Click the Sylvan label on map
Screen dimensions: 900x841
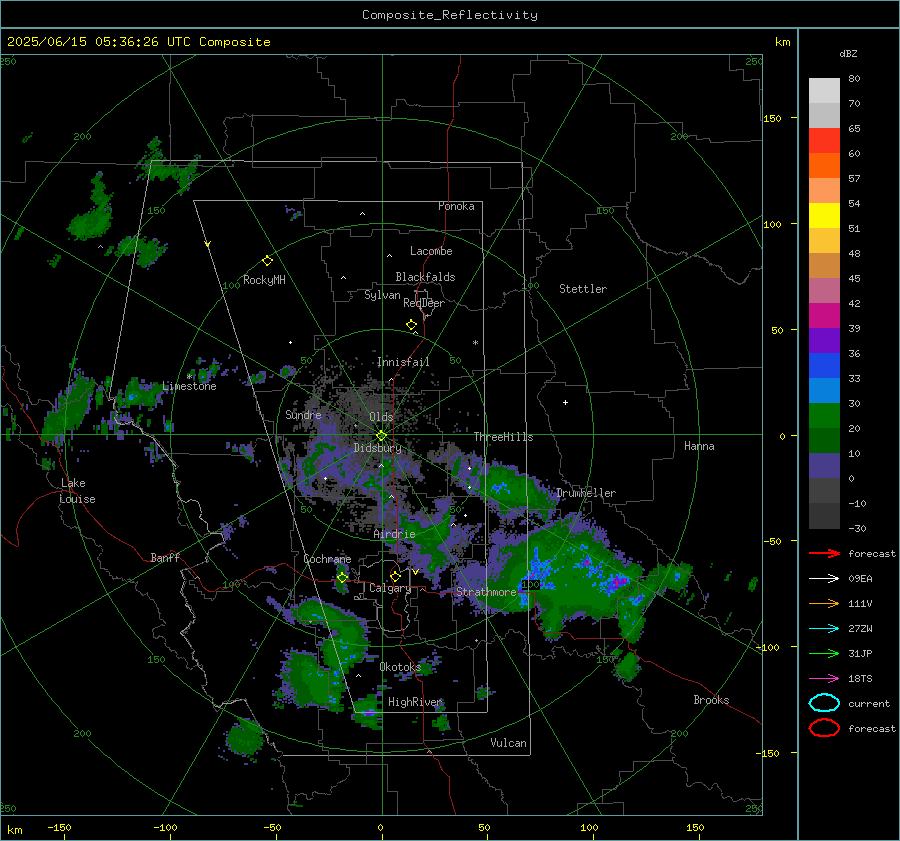coord(382,295)
